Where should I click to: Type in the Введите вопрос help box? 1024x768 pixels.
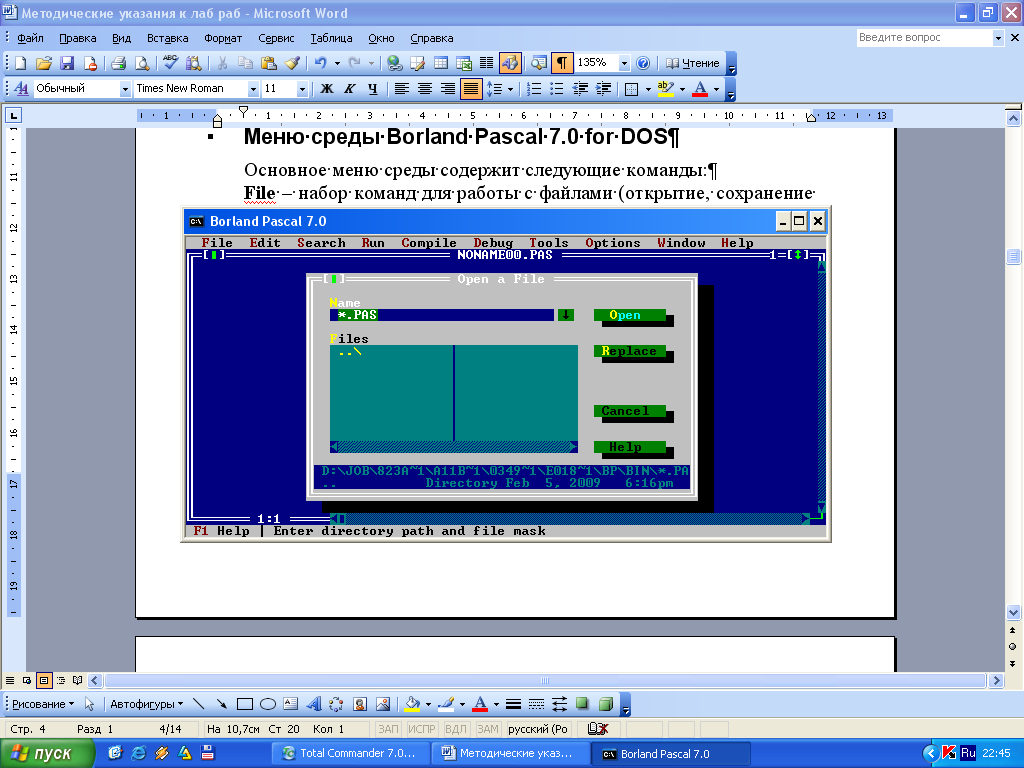click(x=923, y=38)
